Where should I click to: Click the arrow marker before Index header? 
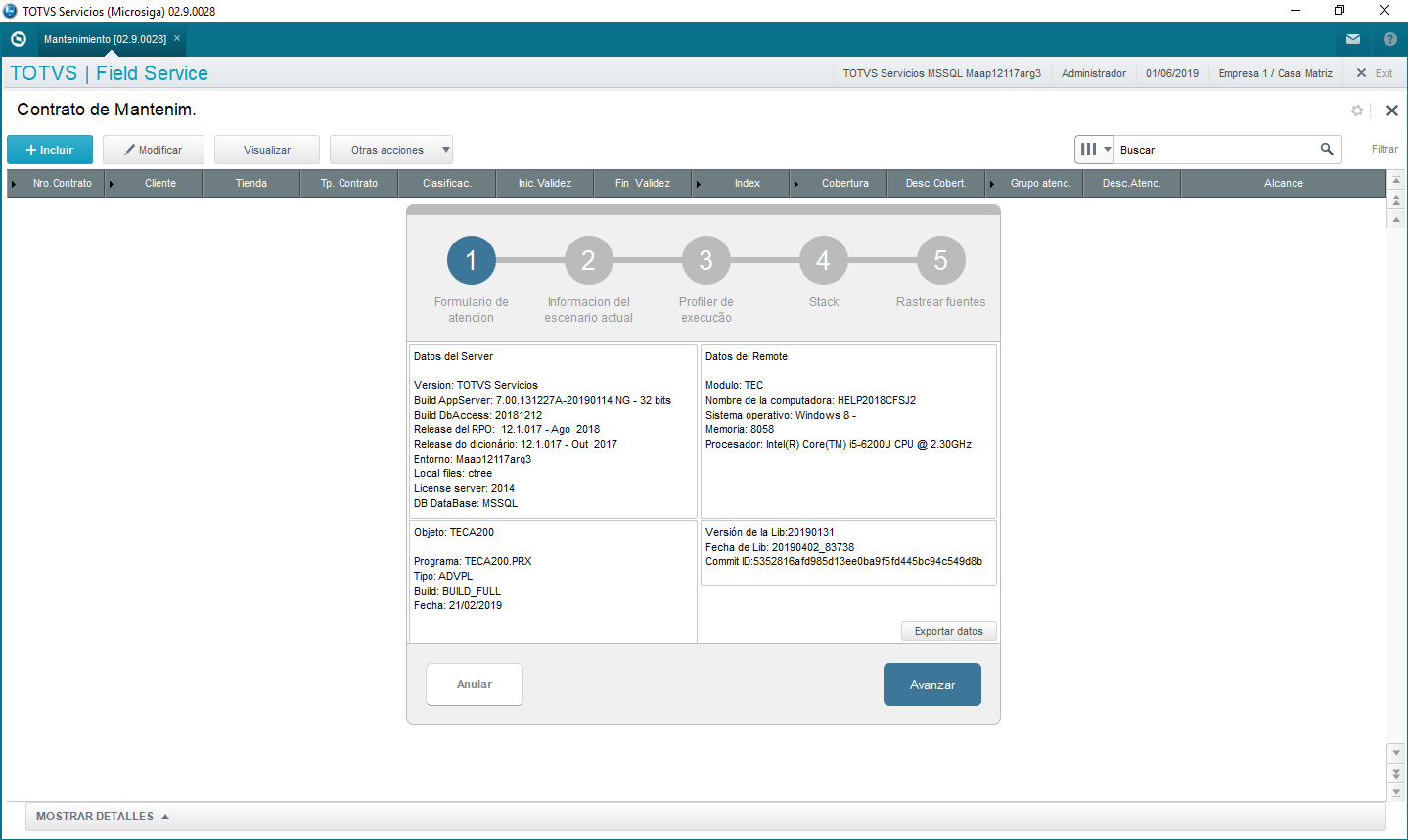coord(699,184)
